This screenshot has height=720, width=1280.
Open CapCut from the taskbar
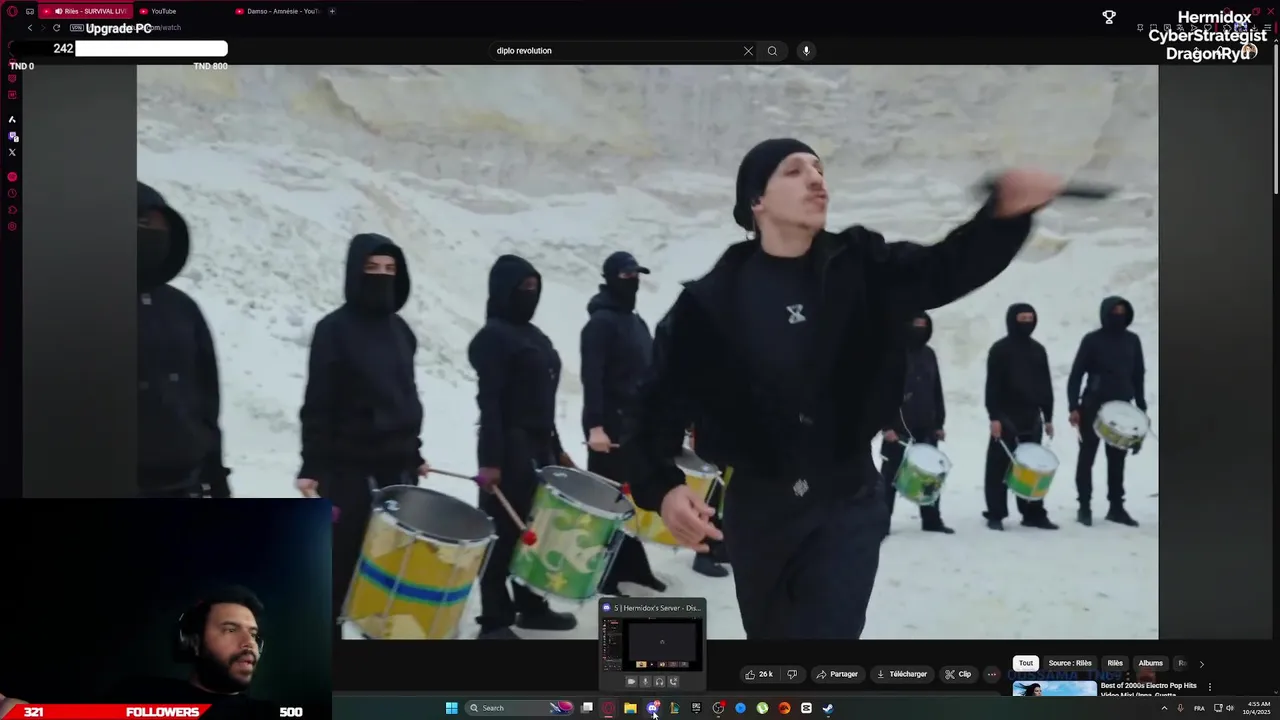[806, 708]
